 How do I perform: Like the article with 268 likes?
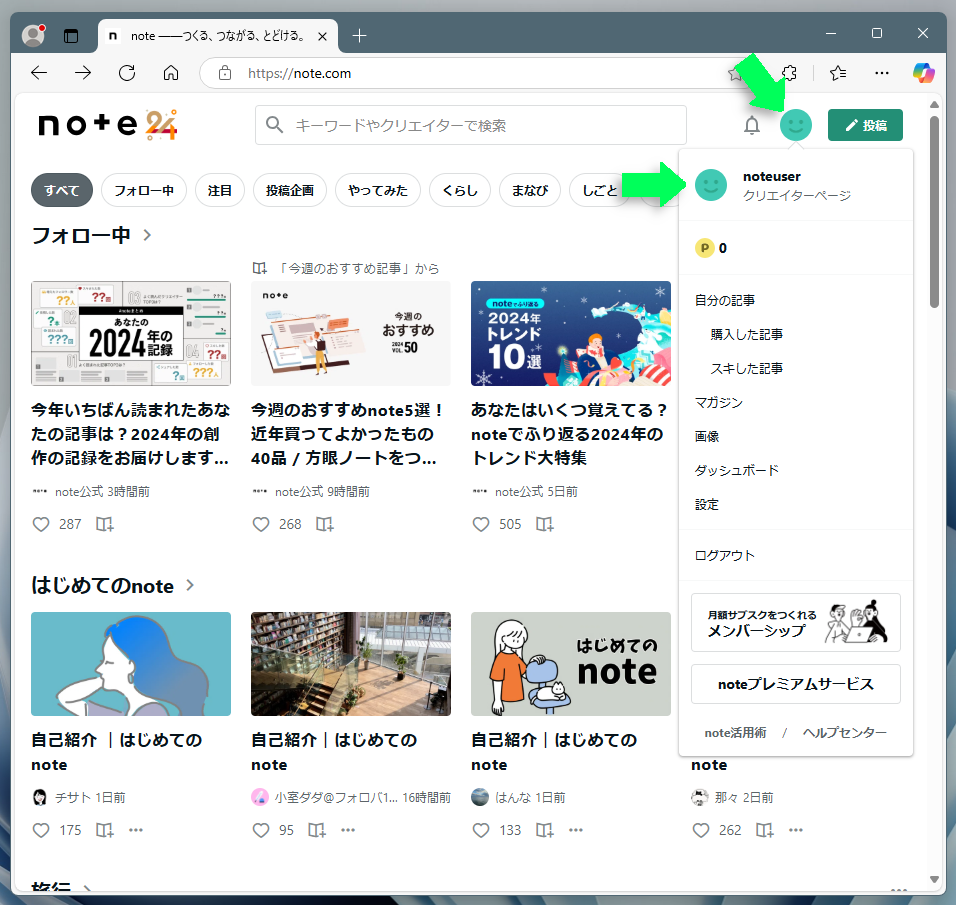pos(261,524)
